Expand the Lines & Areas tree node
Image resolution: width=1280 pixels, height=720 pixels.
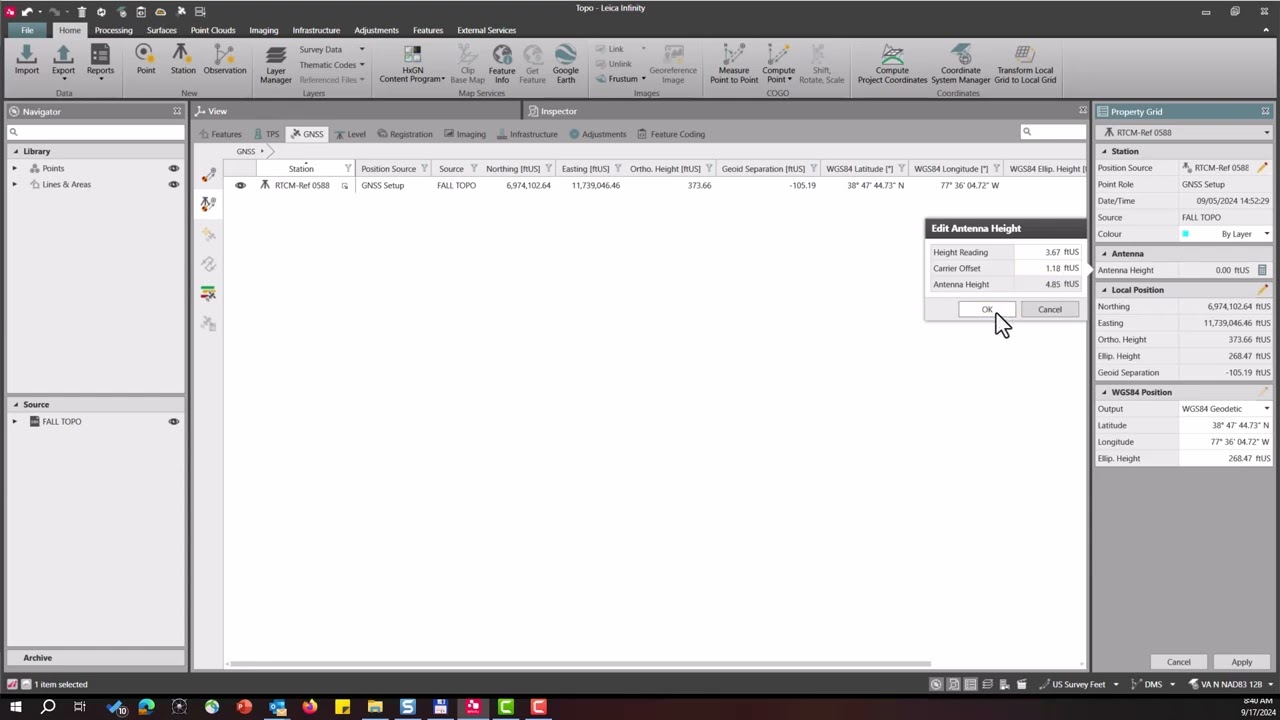point(14,184)
